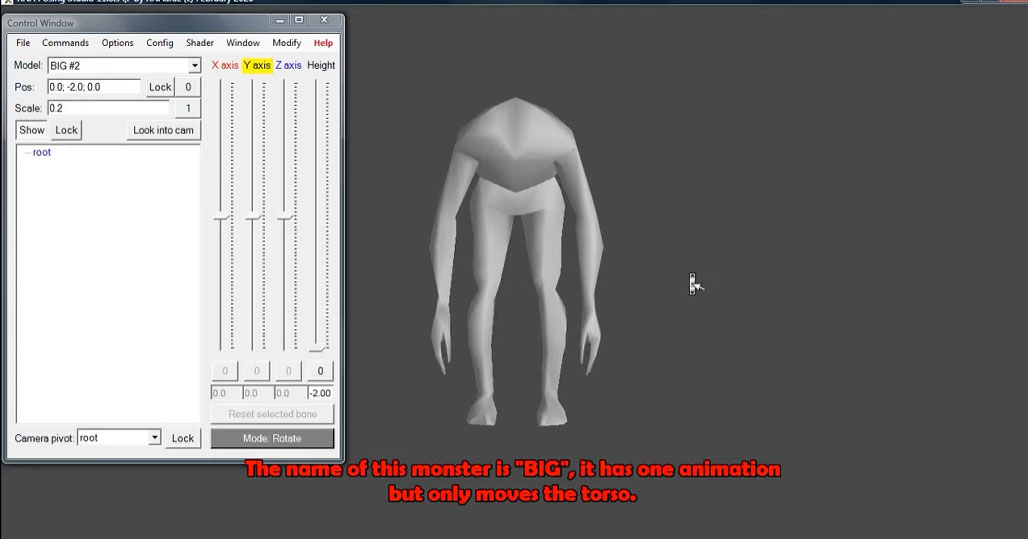1030x539 pixels.
Task: Click the Height slider handle
Action: tap(319, 346)
